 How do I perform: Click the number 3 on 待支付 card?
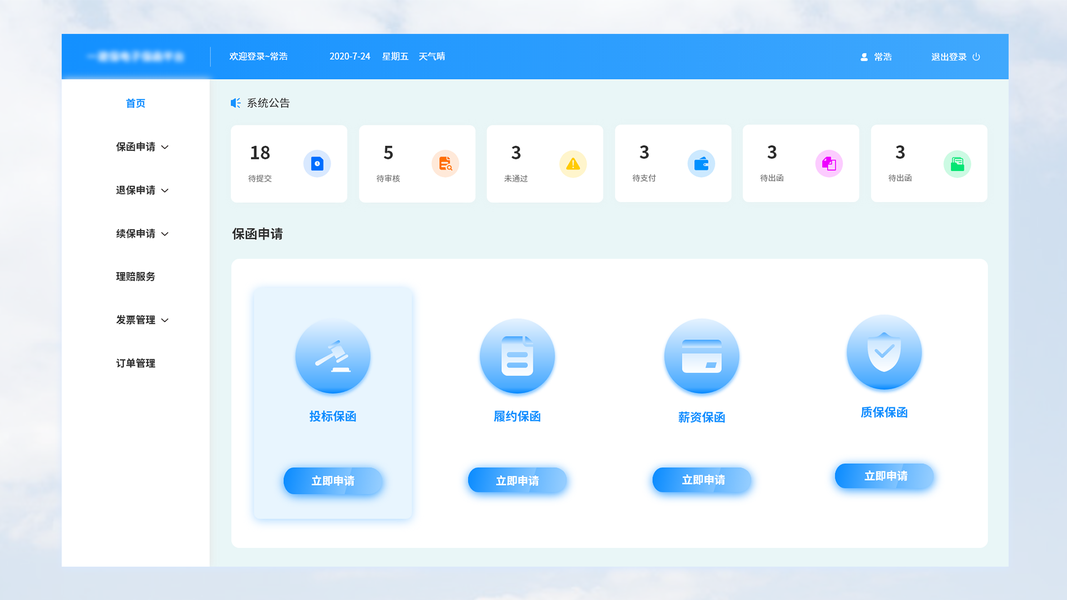tap(644, 152)
